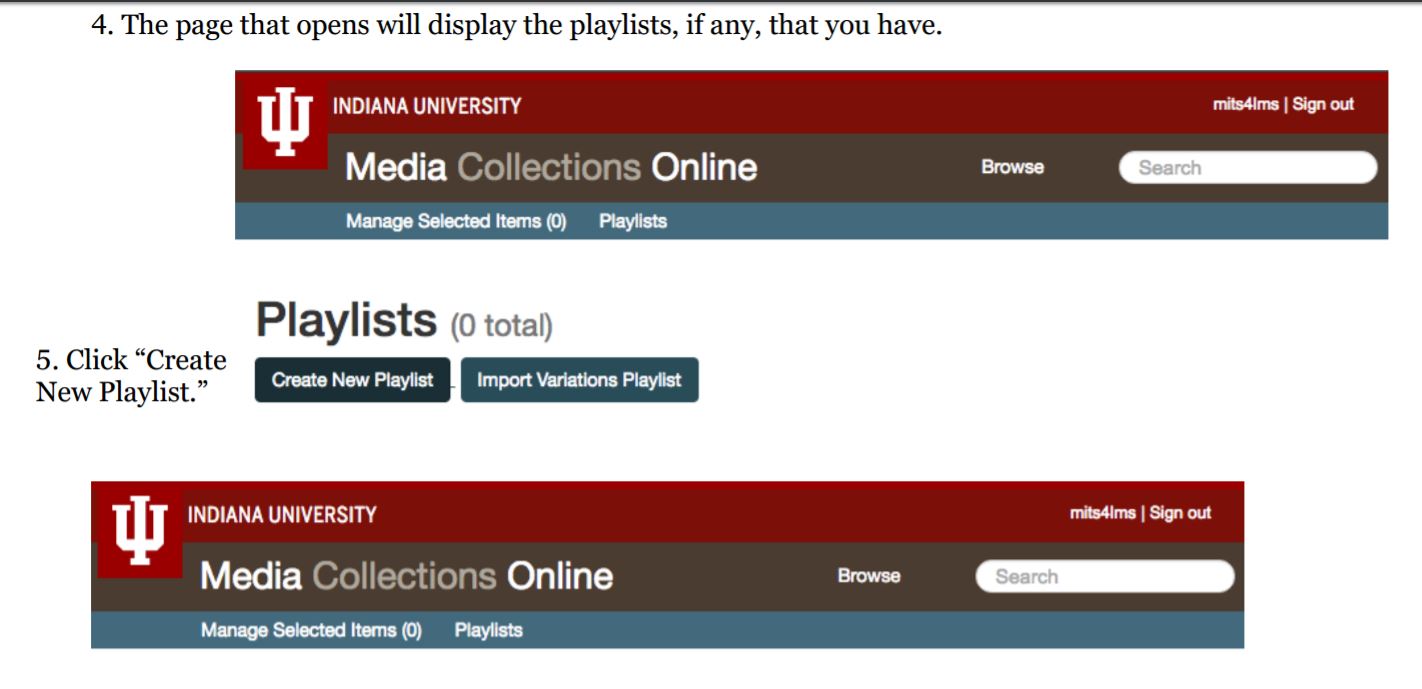1422x689 pixels.
Task: Click the lower Search input field
Action: (1103, 575)
